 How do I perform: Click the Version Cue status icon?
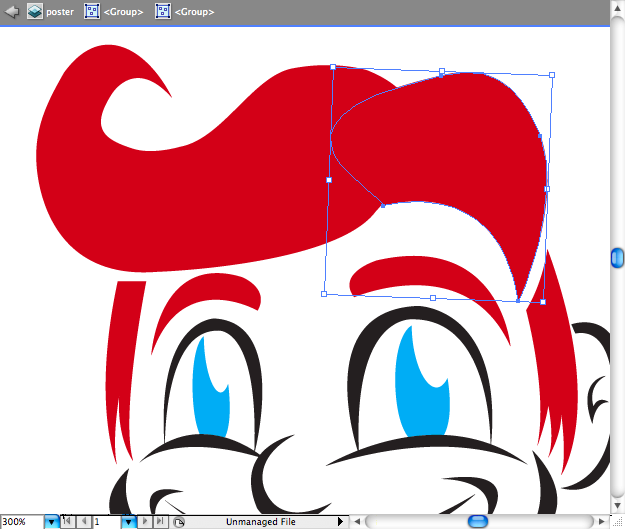tap(179, 522)
